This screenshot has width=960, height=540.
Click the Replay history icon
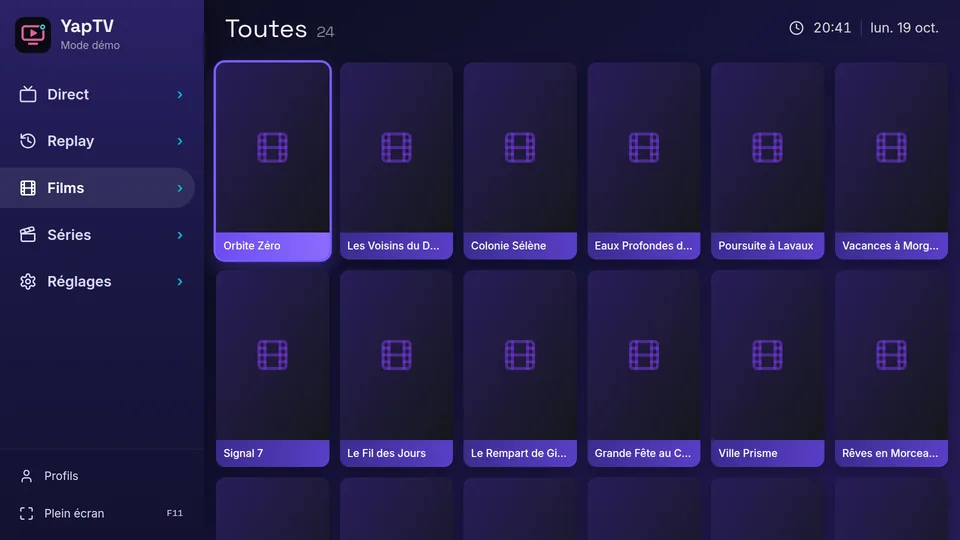coord(28,141)
